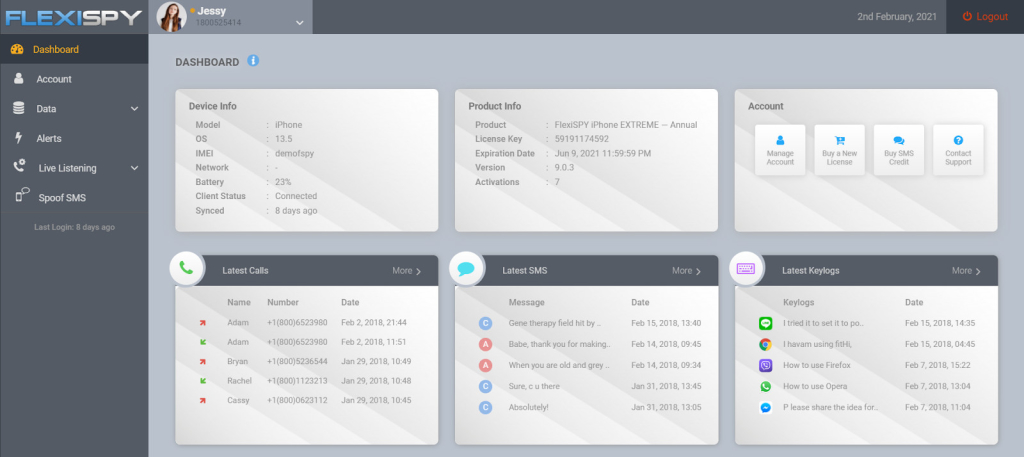The image size is (1024, 457).
Task: Select the 'Gene therapy field hit by ..' message
Action: [x=554, y=323]
